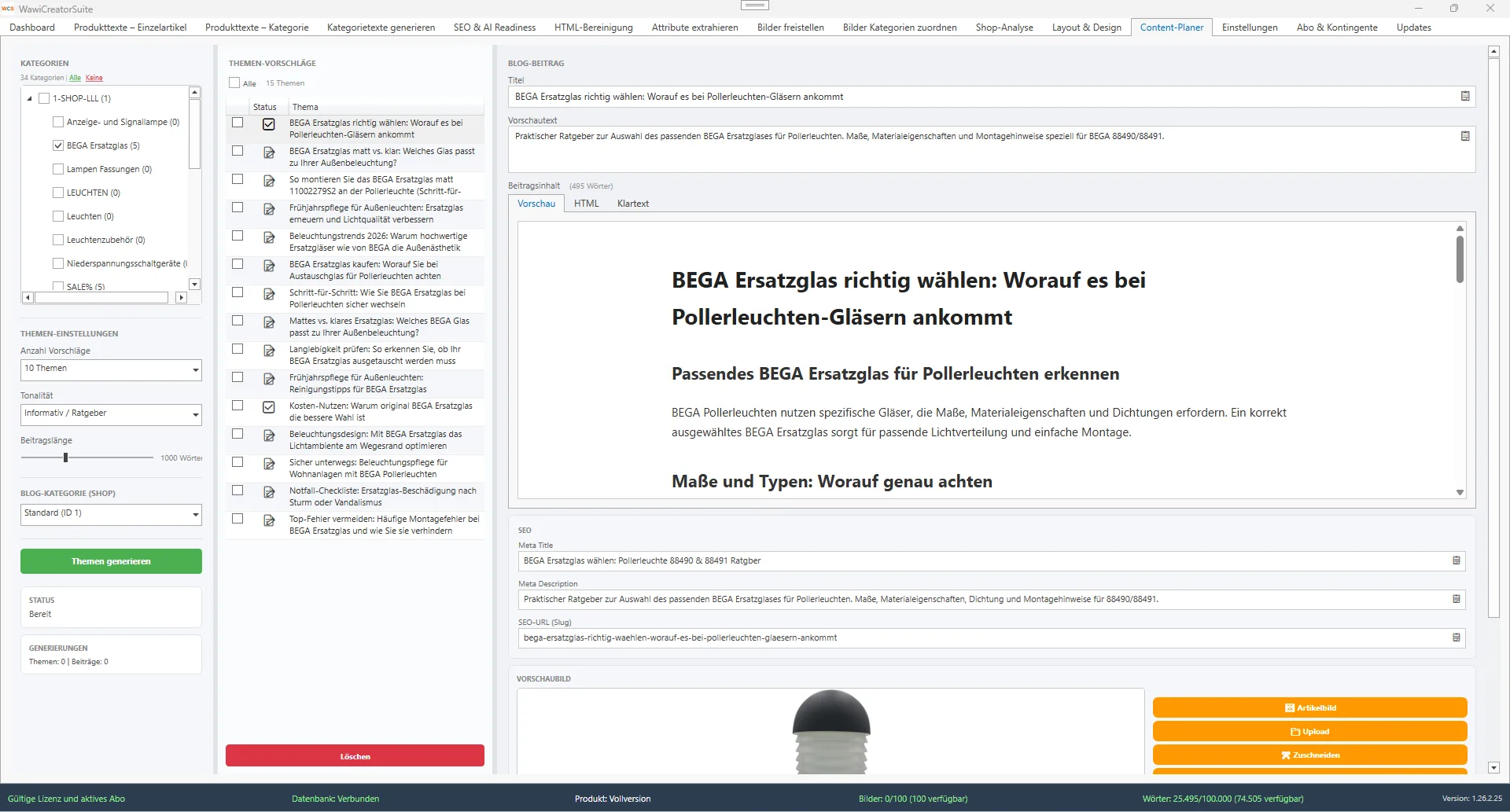Check the 'Top-Fehler vermeiden' topic checkbox
The width and height of the screenshot is (1510, 812).
coord(238,519)
